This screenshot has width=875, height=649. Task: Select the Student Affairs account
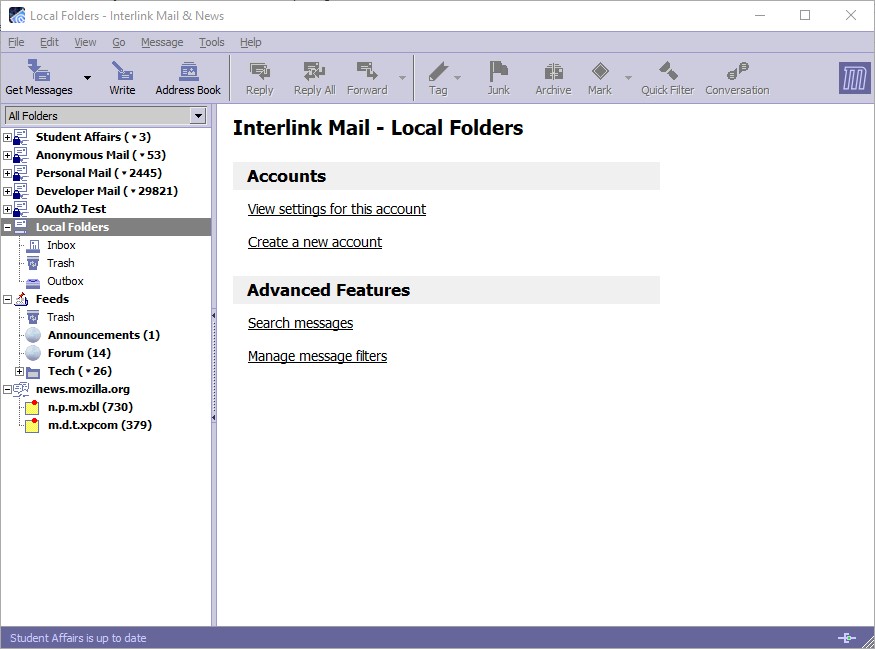(x=93, y=137)
